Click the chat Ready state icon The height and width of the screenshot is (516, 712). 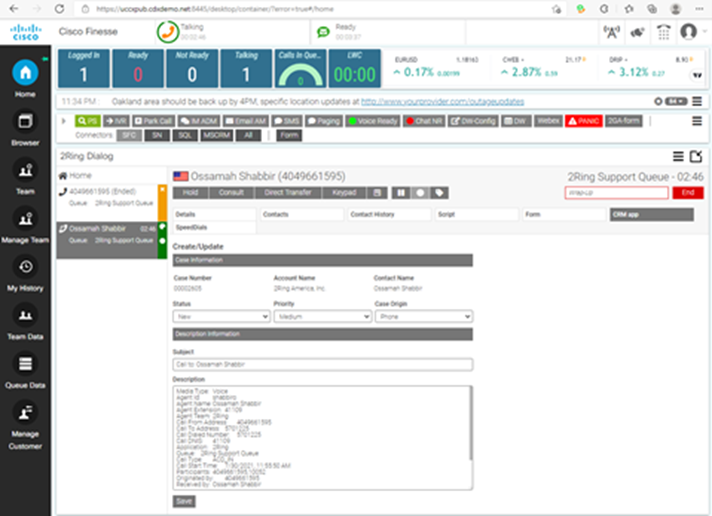click(323, 32)
